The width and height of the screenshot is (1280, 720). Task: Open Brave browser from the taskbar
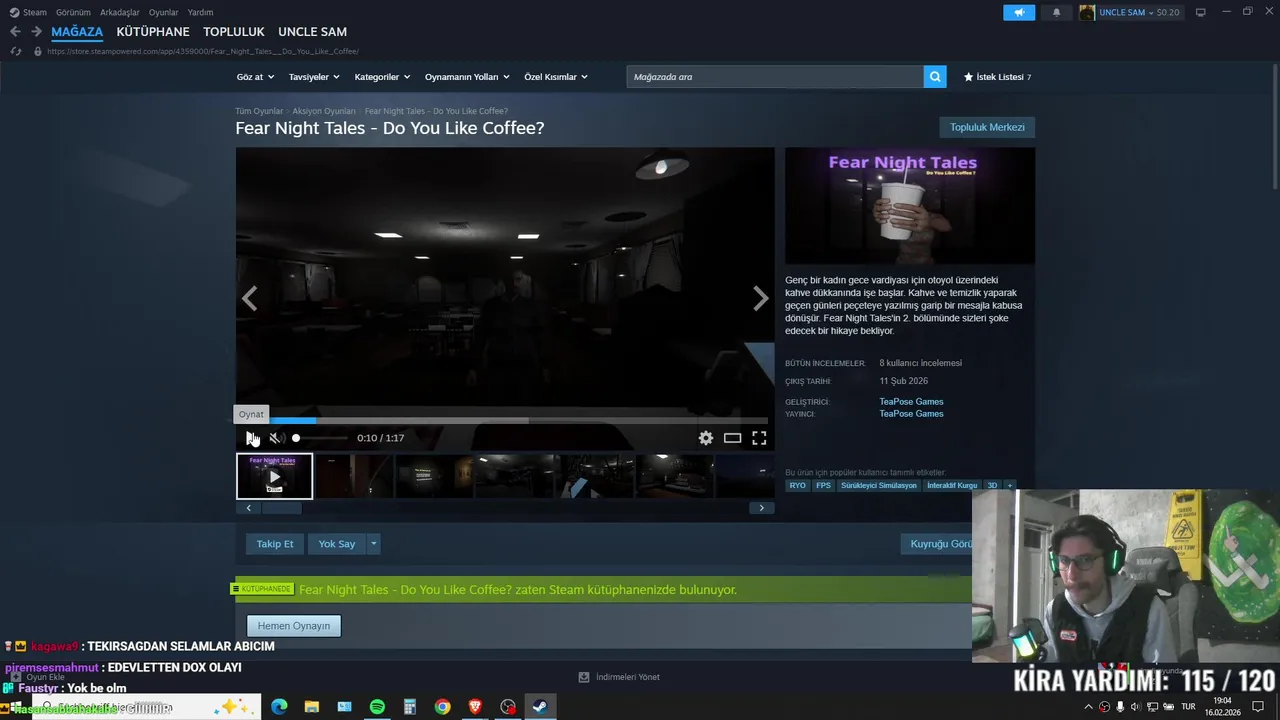tap(475, 707)
